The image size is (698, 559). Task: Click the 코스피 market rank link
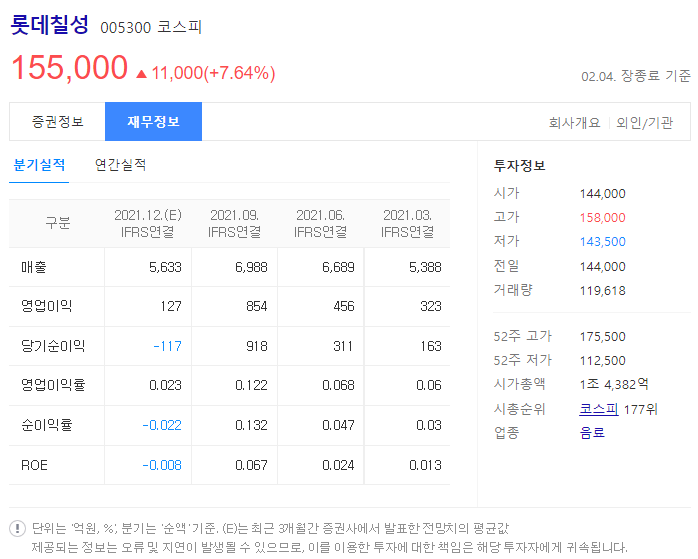pyautogui.click(x=598, y=409)
